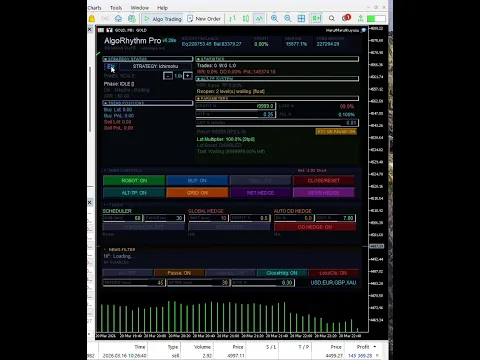
Task: Click the Global Hedge profit field 0.5
Action: click(x=250, y=218)
